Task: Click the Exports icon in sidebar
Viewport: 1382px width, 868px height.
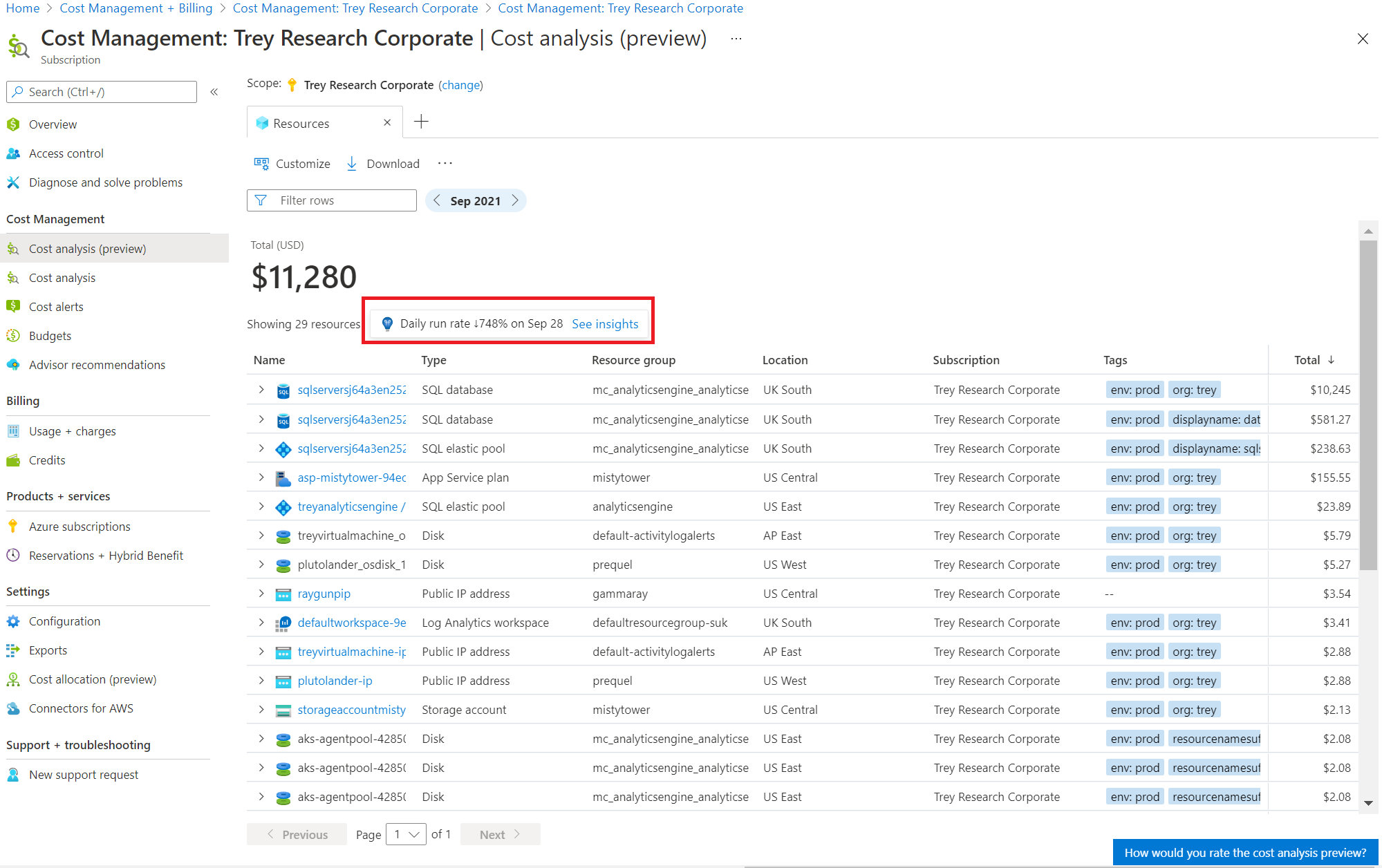Action: coord(13,650)
